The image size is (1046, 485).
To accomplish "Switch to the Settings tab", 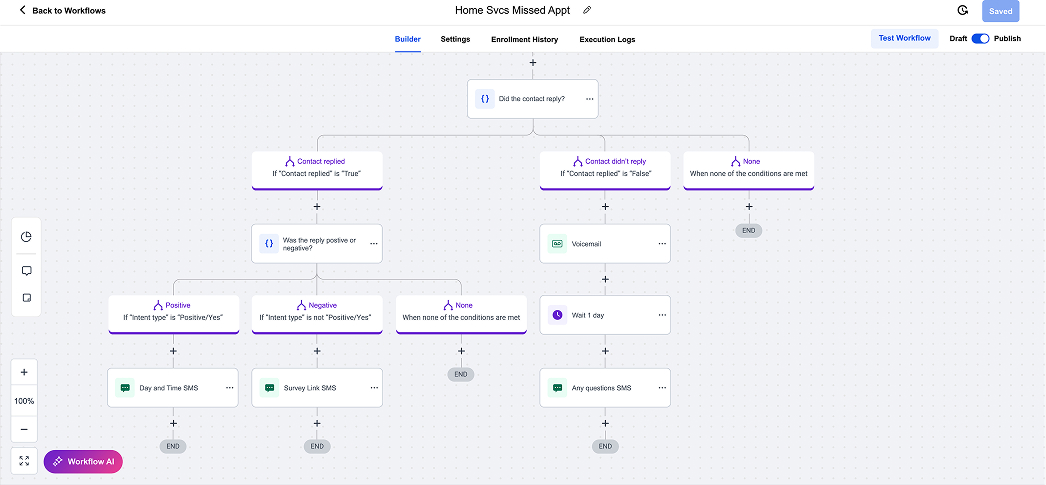I will [x=455, y=40].
